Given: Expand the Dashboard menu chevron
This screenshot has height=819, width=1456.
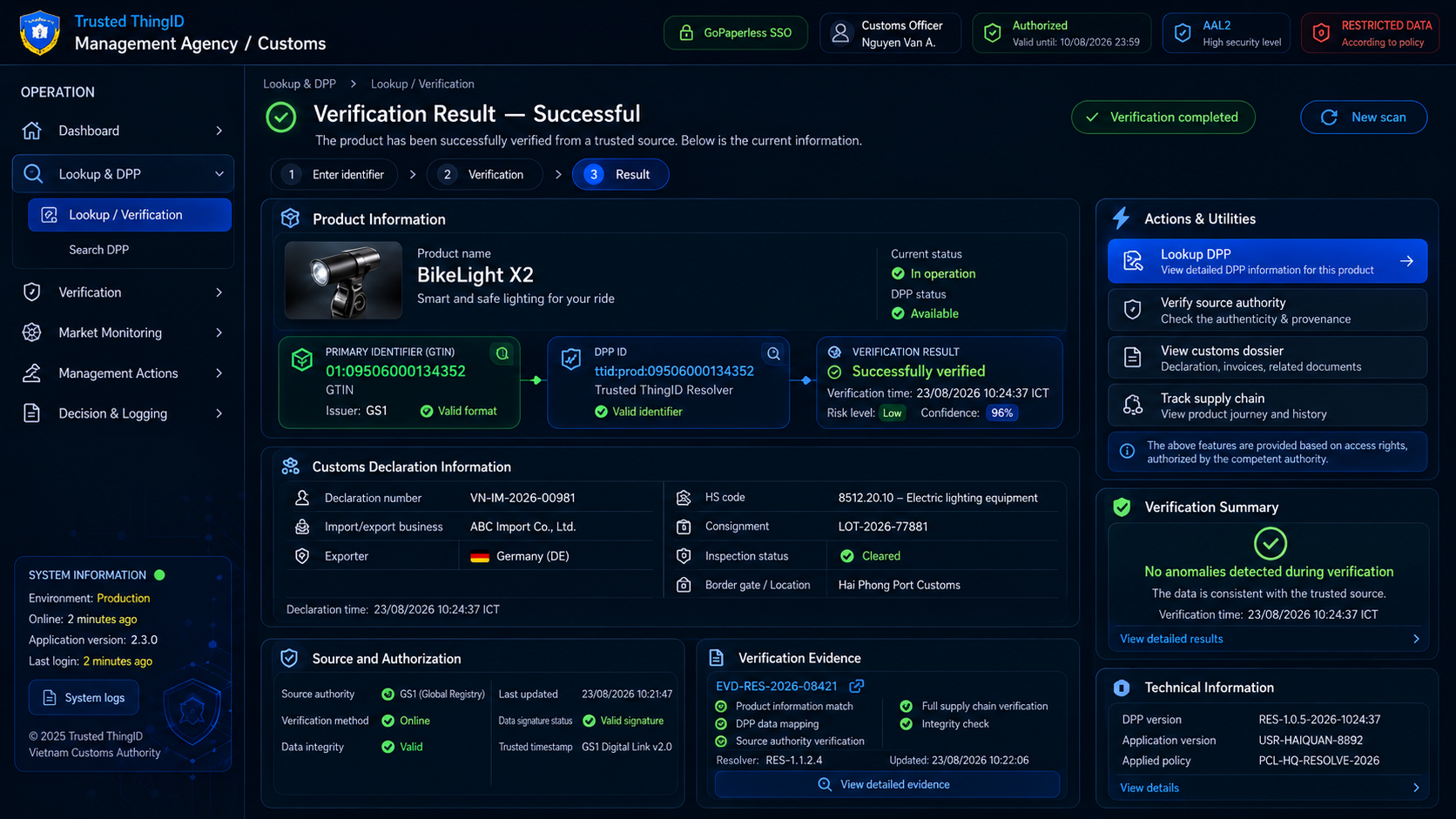Looking at the screenshot, I should [219, 131].
